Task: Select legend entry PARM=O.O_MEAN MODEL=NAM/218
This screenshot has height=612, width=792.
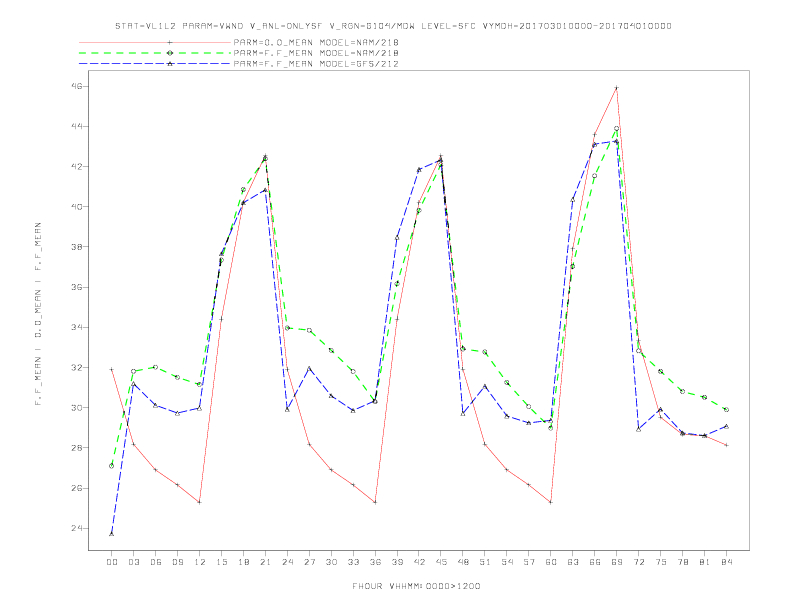Action: pyautogui.click(x=316, y=42)
